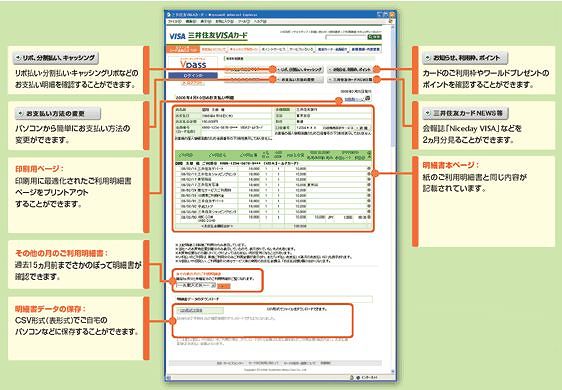Image resolution: width=562 pixels, height=390 pixels.
Task: Click the printer icon beside the print link
Action: pyautogui.click(x=367, y=99)
